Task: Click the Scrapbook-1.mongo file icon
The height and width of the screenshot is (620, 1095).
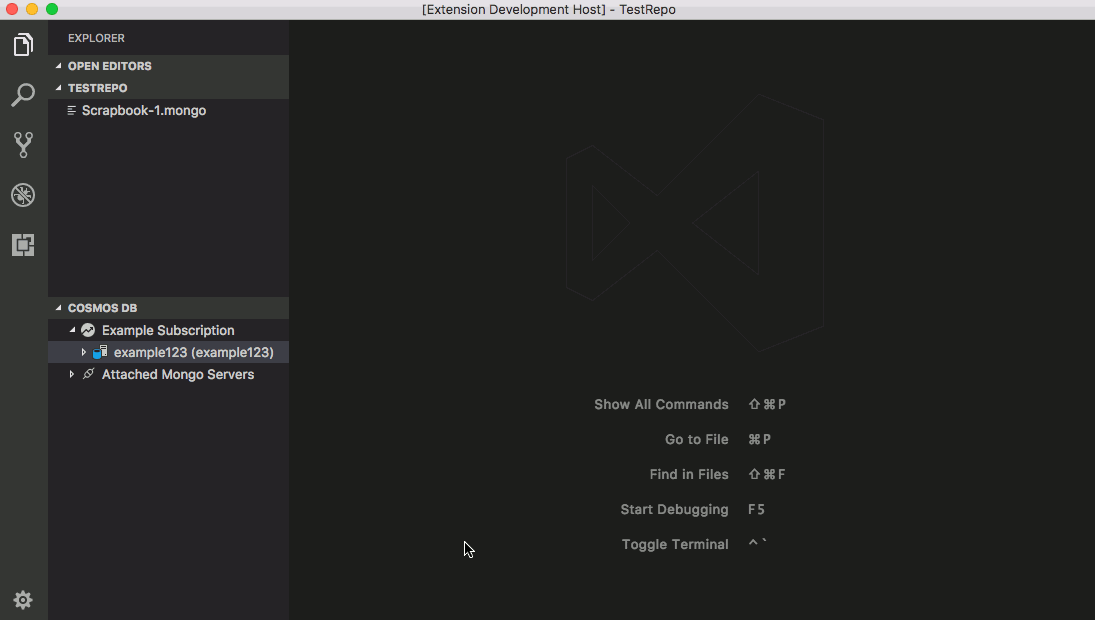Action: [x=71, y=110]
